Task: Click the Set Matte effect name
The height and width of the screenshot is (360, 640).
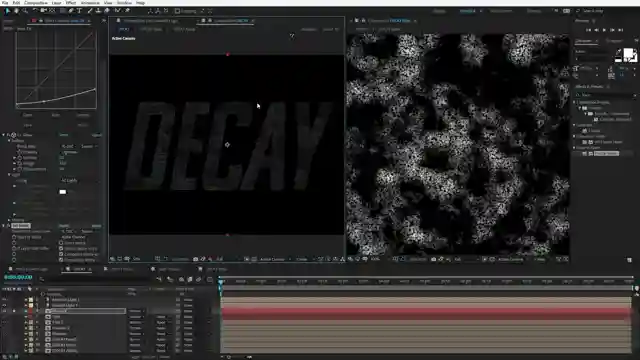Action: (21, 226)
